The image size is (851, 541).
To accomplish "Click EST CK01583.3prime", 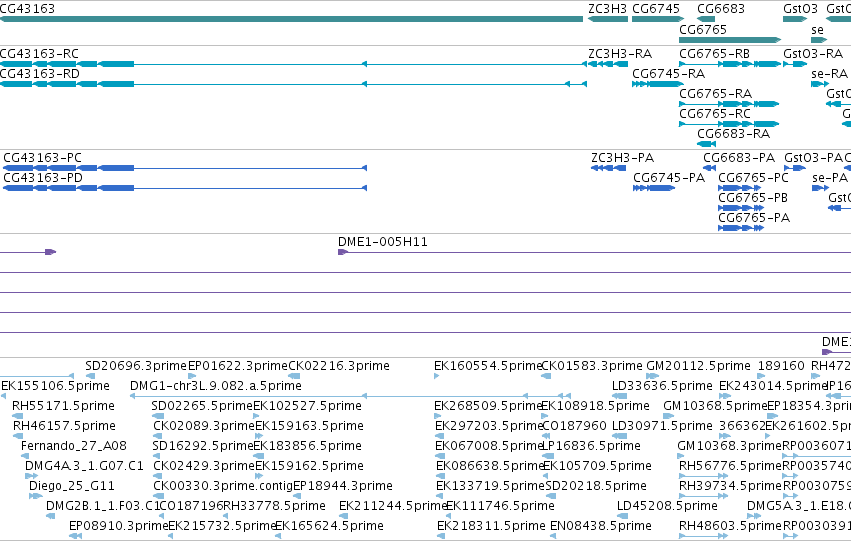I will pyautogui.click(x=547, y=376).
